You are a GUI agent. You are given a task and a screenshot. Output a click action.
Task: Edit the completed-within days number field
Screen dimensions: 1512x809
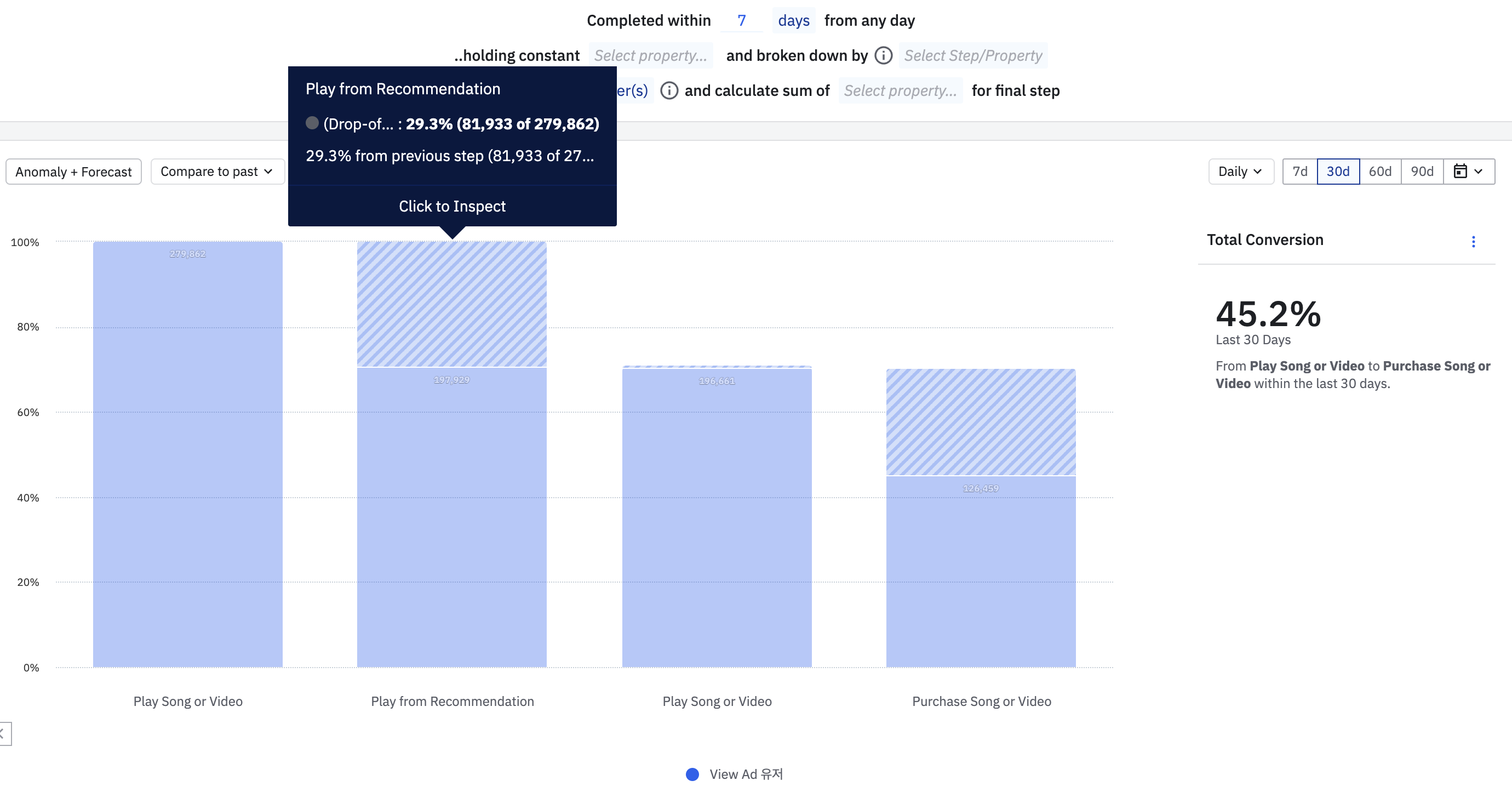741,20
